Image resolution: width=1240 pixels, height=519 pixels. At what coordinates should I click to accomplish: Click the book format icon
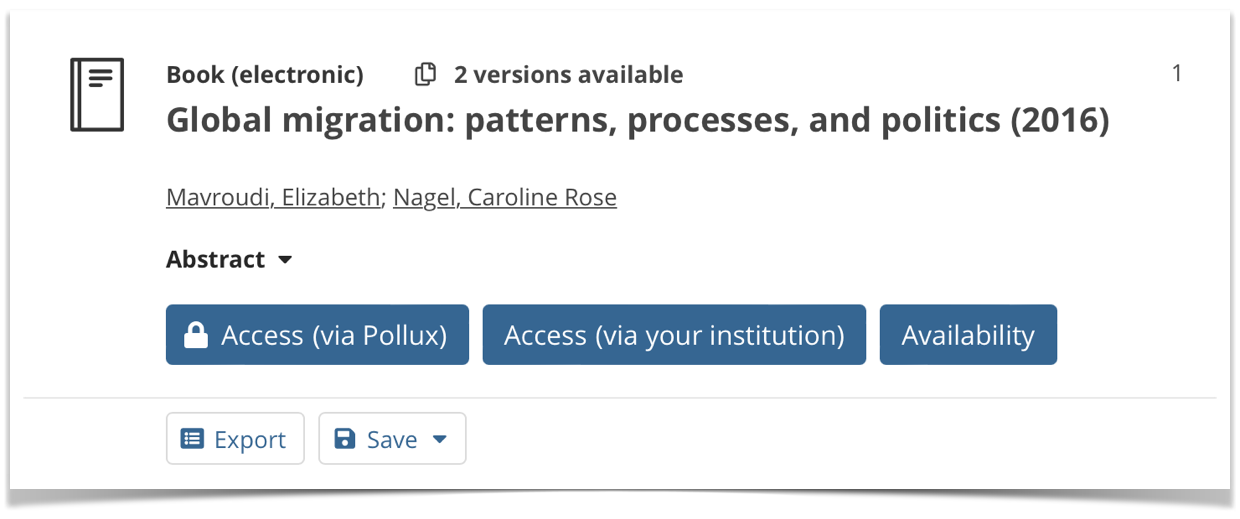[97, 95]
